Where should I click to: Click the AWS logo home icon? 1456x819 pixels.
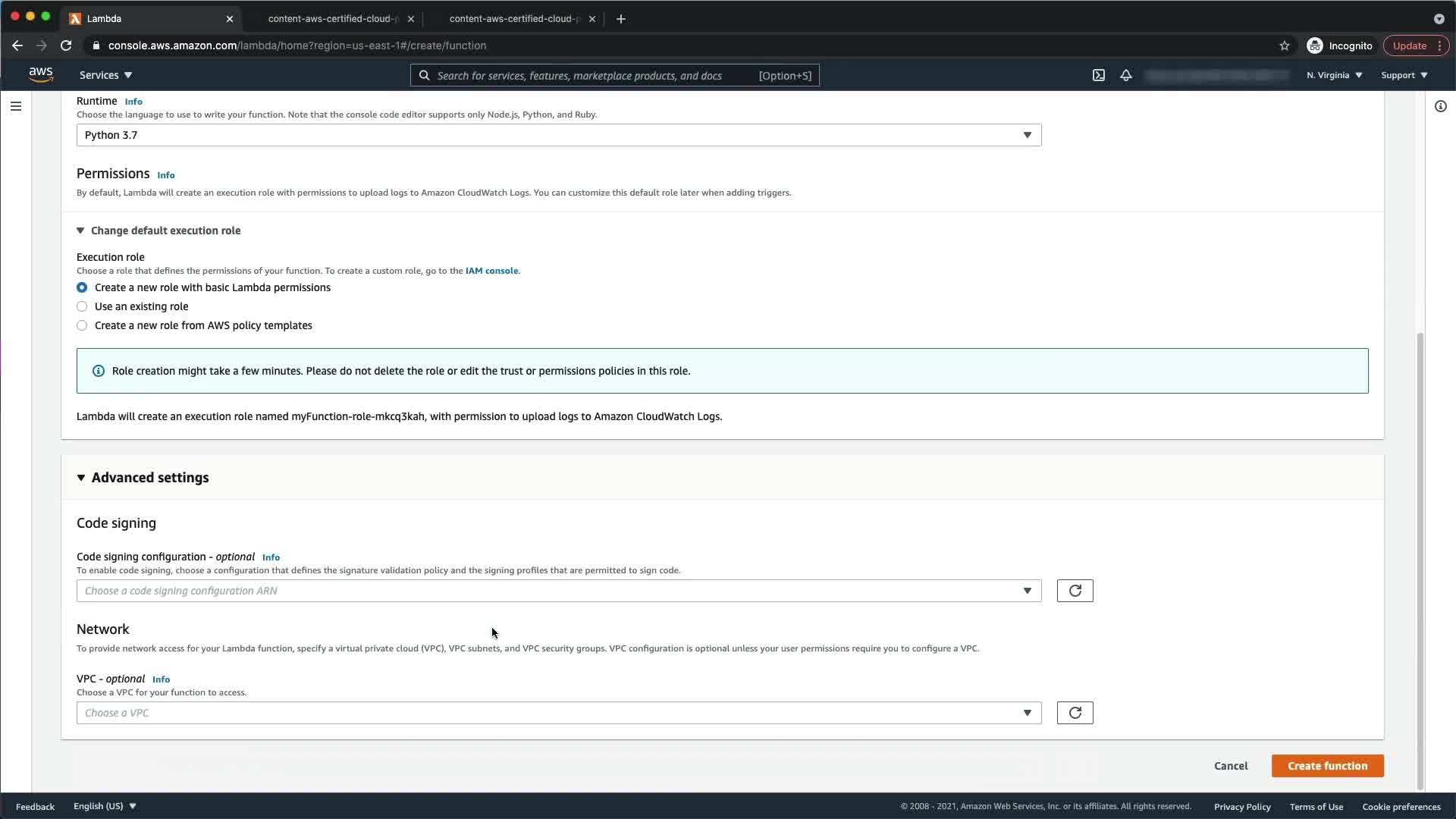pyautogui.click(x=41, y=74)
